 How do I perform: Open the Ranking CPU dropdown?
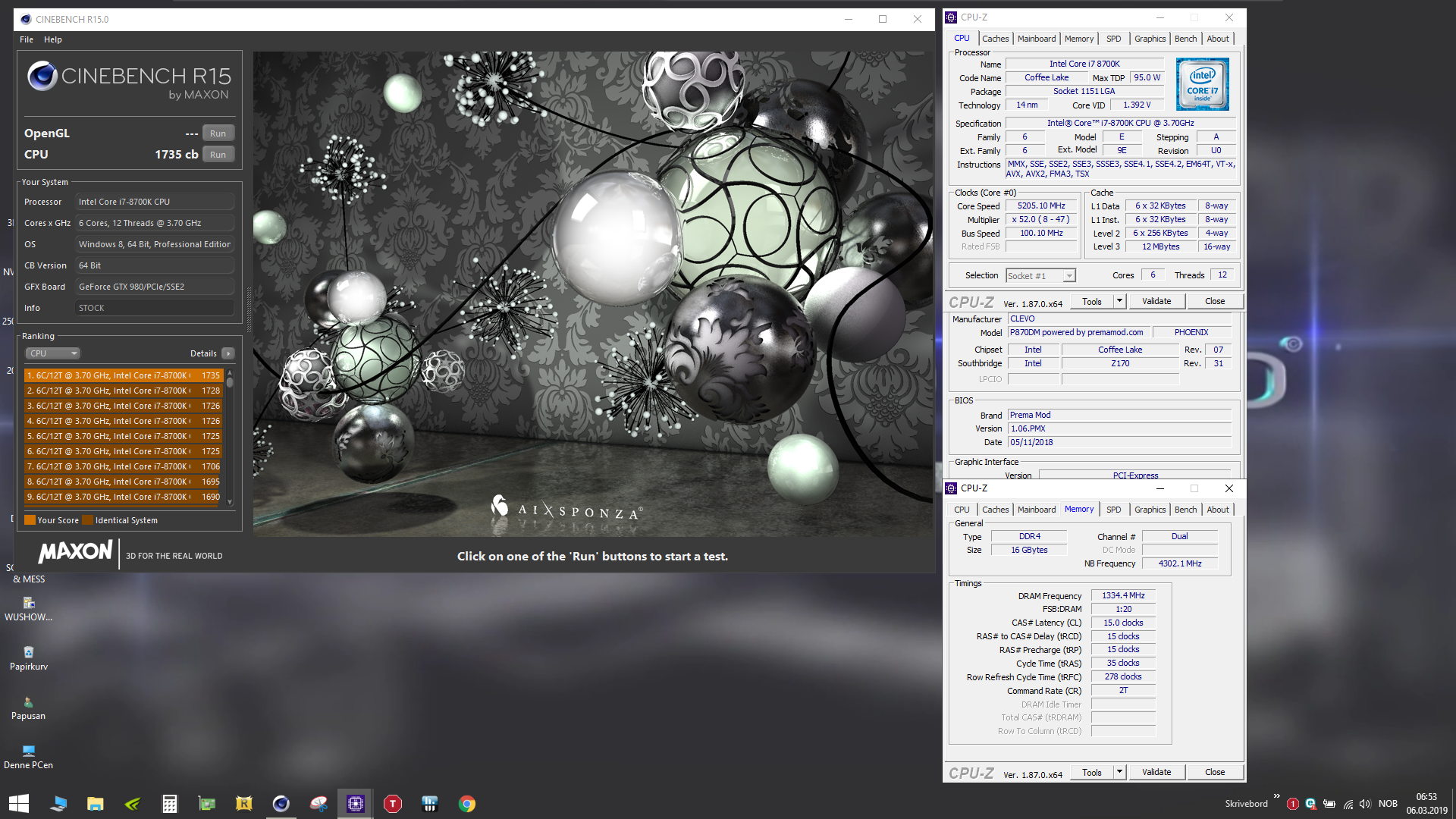pyautogui.click(x=53, y=353)
